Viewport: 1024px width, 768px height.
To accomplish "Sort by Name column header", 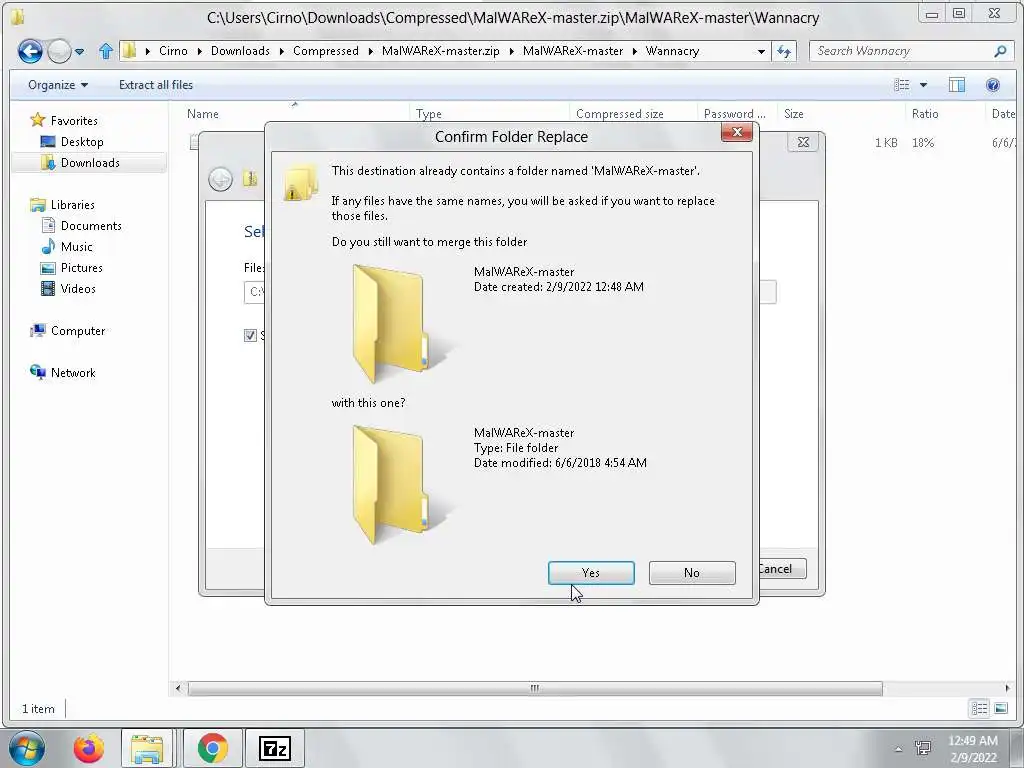I will point(202,114).
